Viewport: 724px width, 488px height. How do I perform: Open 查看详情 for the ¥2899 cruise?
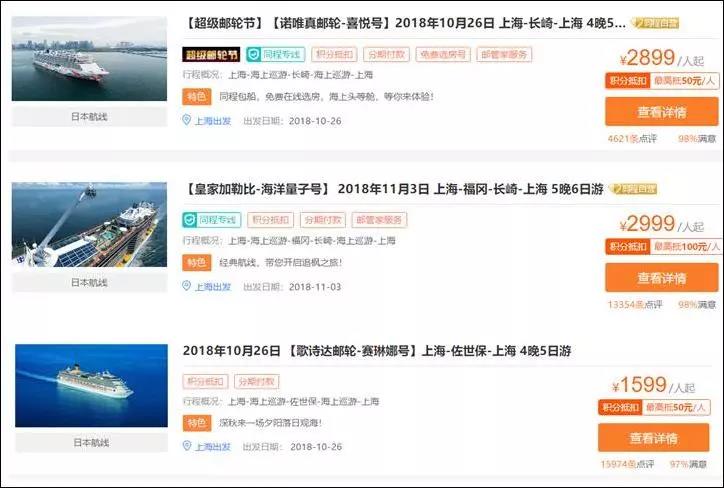pyautogui.click(x=662, y=112)
